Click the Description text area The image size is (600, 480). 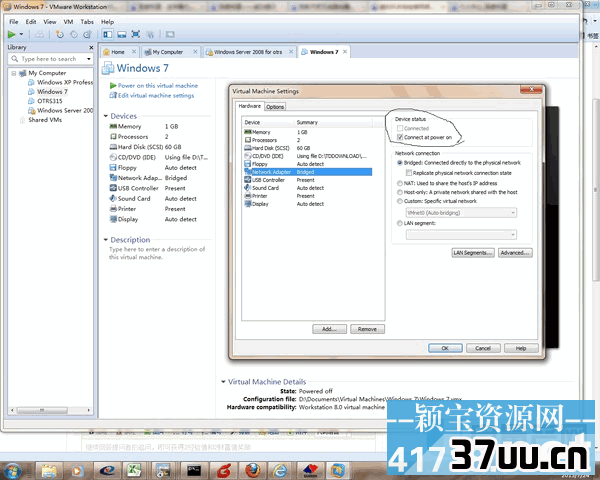157,253
